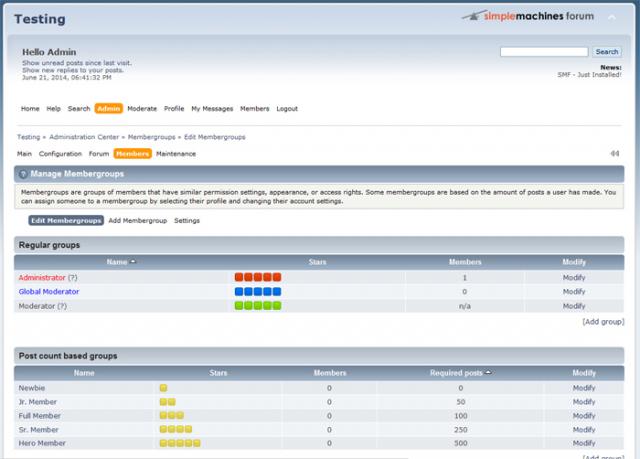The image size is (640, 459).
Task: Modify the Administrator group
Action: pos(574,277)
